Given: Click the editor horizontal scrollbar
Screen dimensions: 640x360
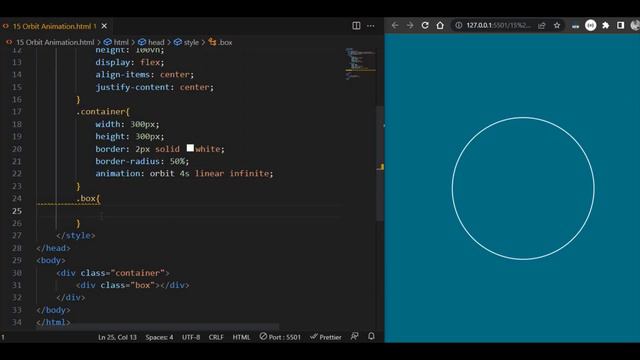Looking at the screenshot, I should (x=157, y=326).
